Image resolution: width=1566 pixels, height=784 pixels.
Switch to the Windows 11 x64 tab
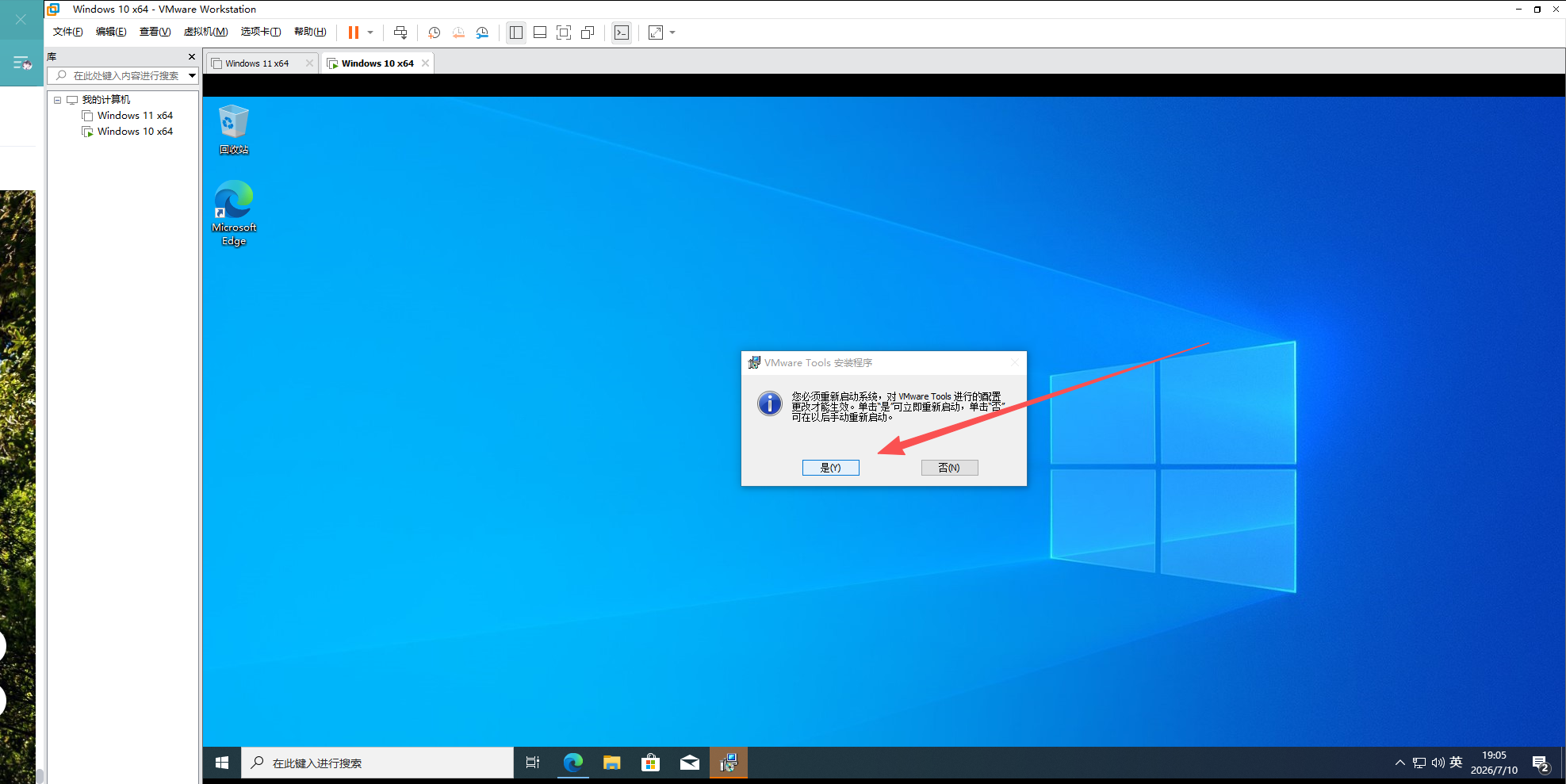(257, 63)
